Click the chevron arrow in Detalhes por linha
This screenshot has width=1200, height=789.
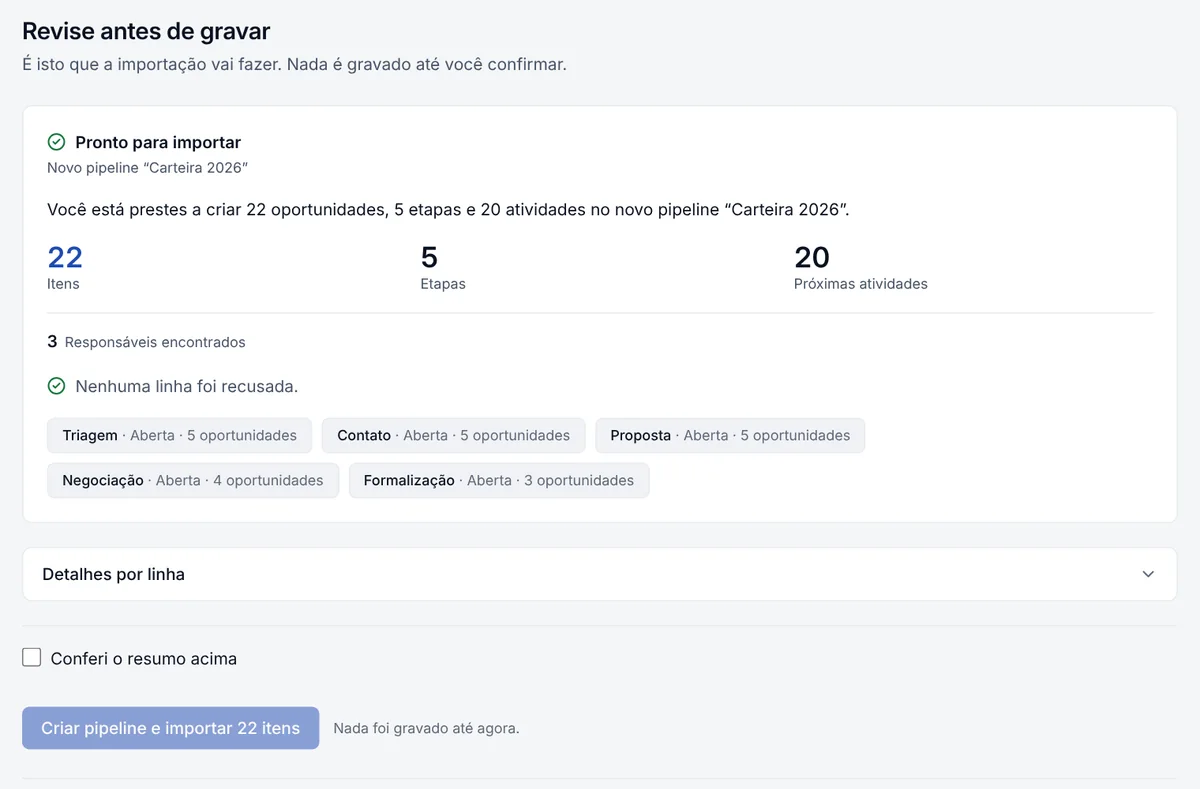coord(1148,574)
